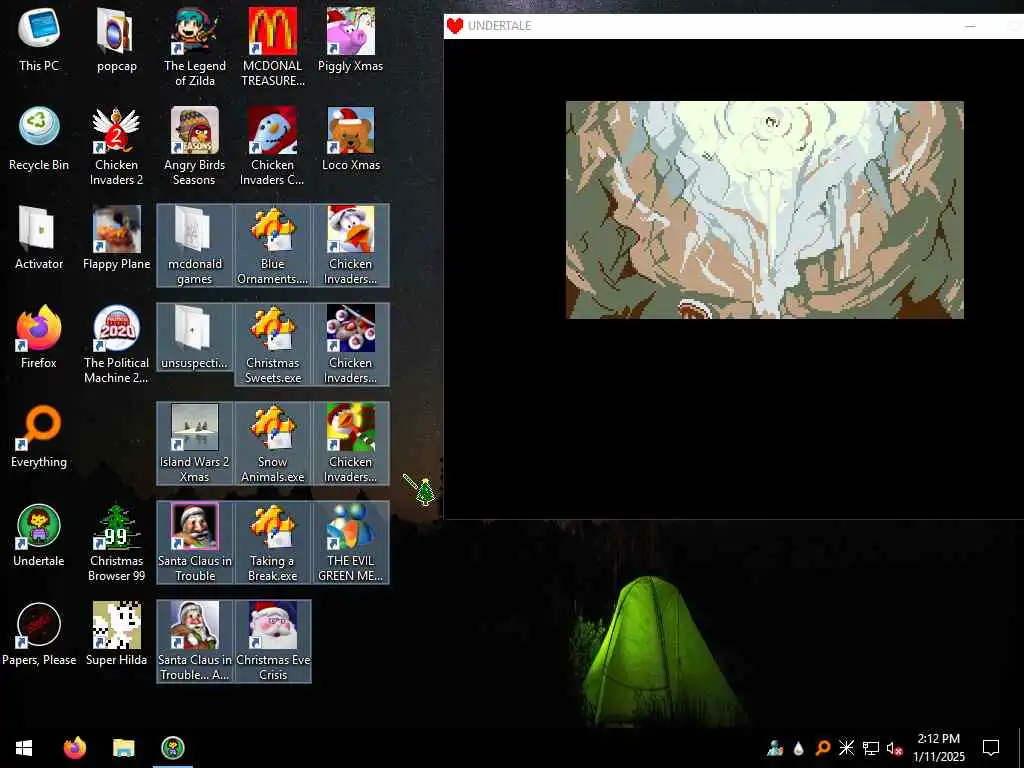The height and width of the screenshot is (768, 1024).
Task: Select the Christmas Browser 99 shortcut
Action: (116, 543)
